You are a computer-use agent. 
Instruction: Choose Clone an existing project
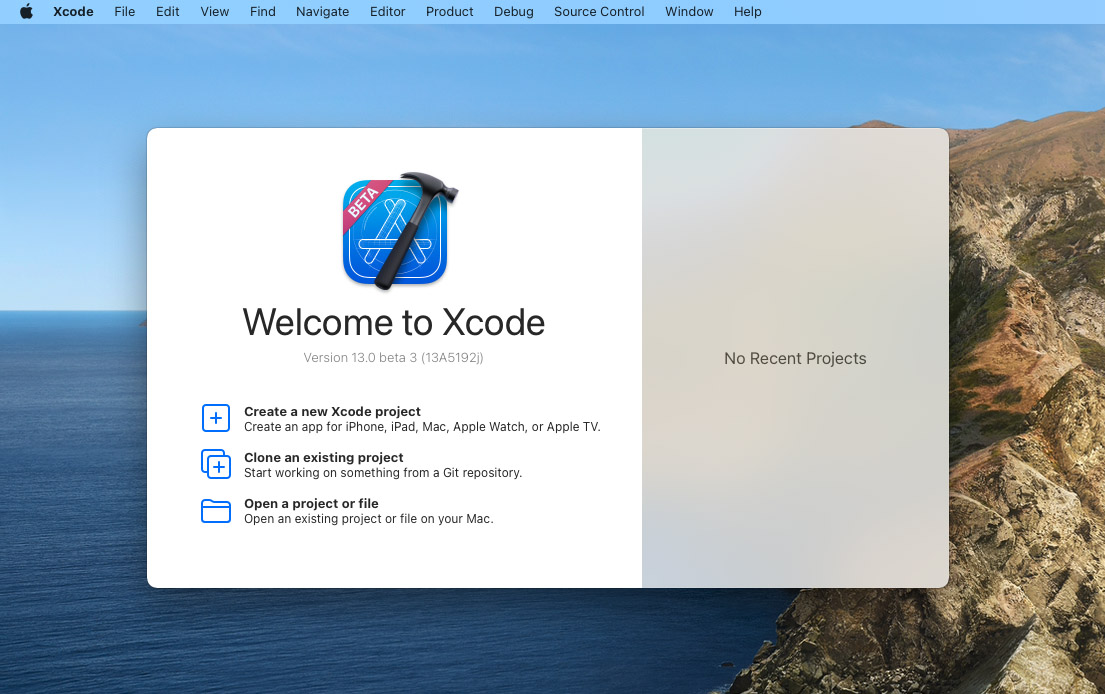(x=323, y=457)
